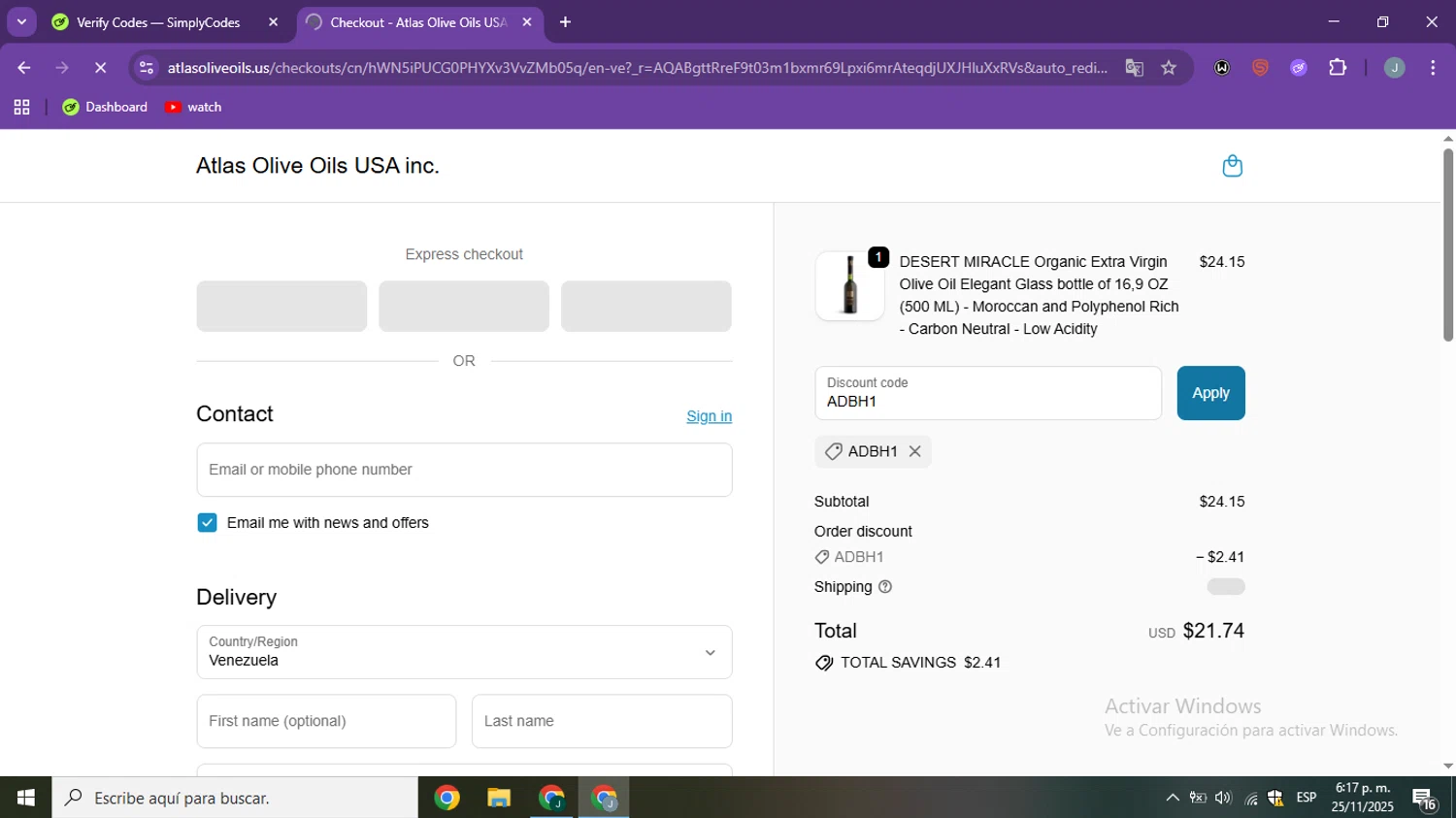
Task: Click the red S extension icon
Action: pyautogui.click(x=1260, y=68)
